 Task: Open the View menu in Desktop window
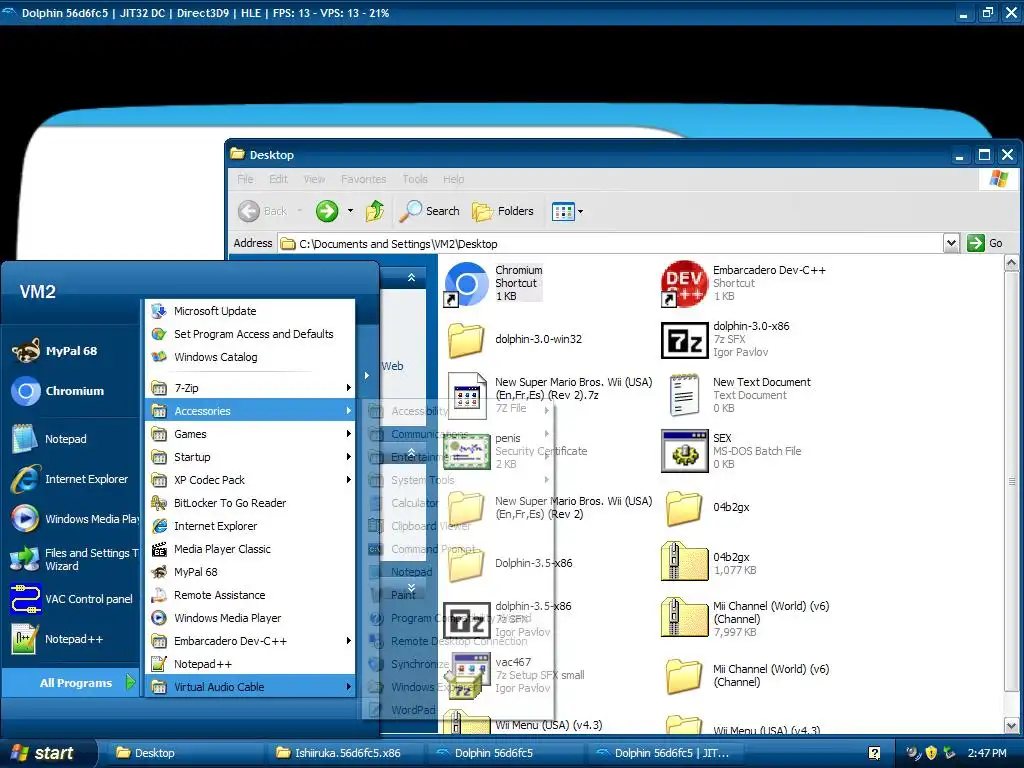point(314,179)
